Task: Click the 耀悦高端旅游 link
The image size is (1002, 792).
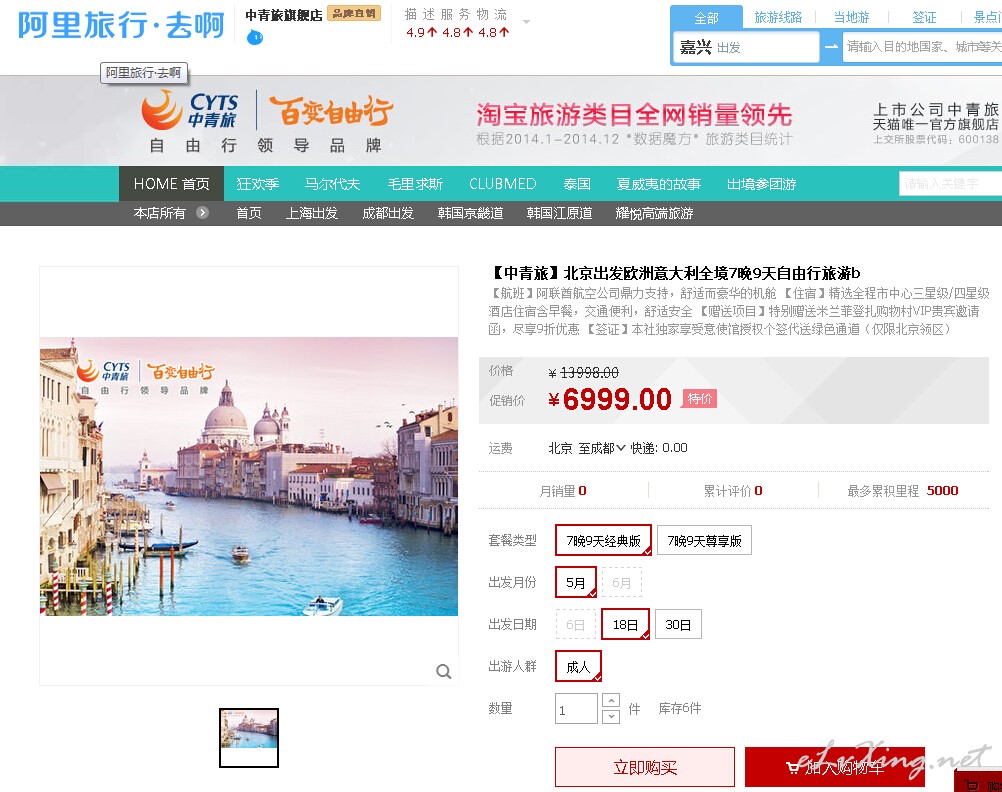Action: click(654, 213)
